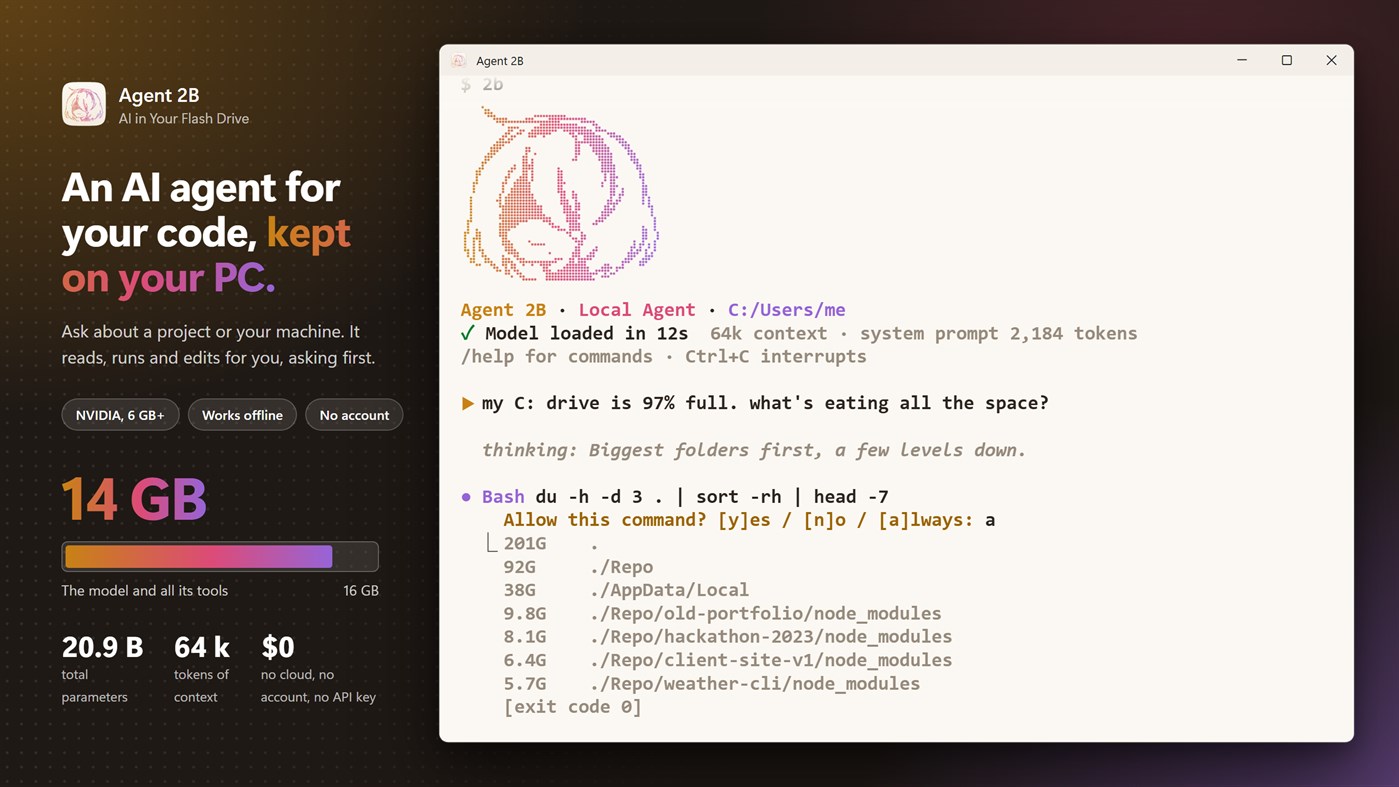Click the "Local Agent" label in terminal
The width and height of the screenshot is (1399, 787).
tap(637, 310)
